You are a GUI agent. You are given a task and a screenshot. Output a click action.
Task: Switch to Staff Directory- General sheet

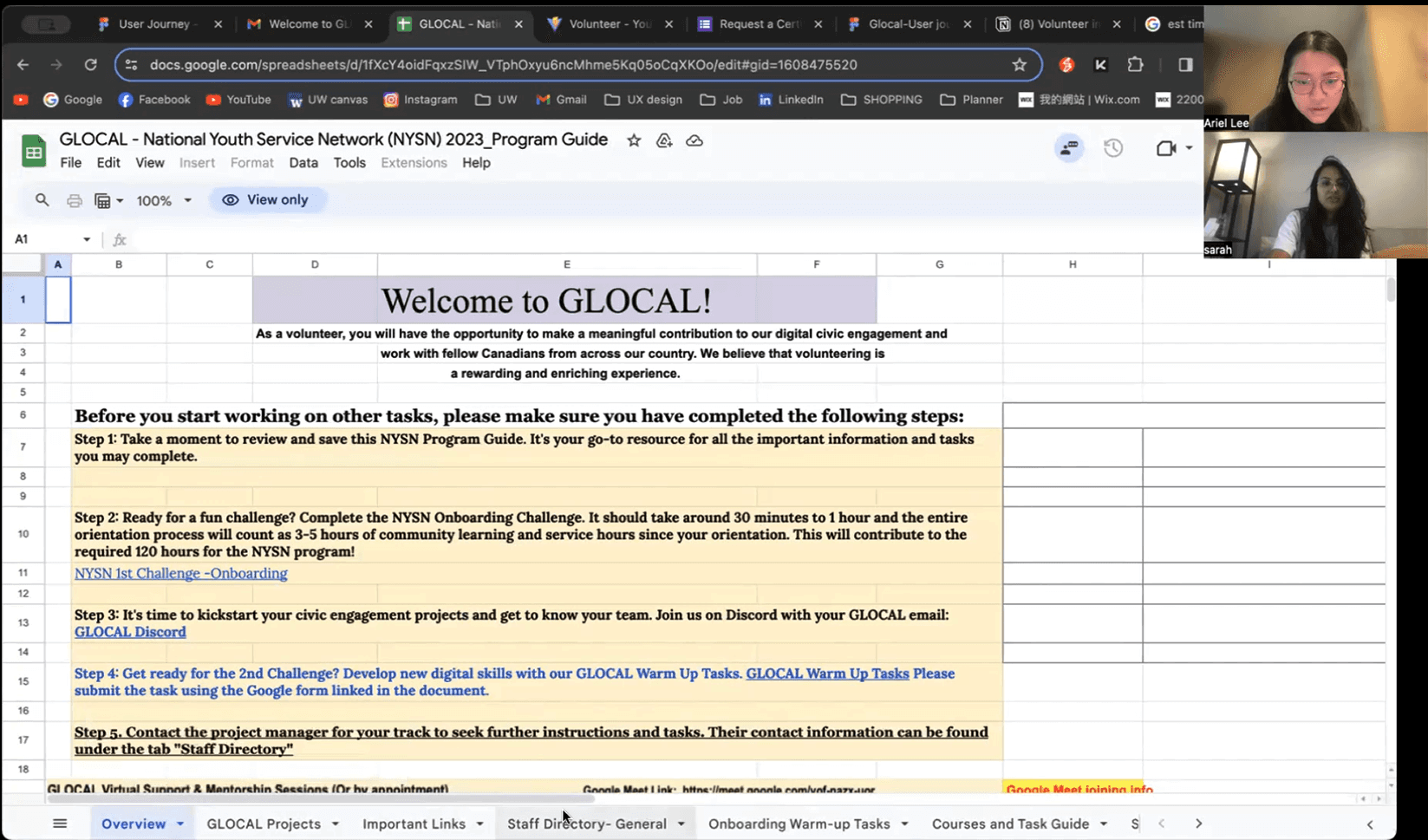[x=587, y=824]
